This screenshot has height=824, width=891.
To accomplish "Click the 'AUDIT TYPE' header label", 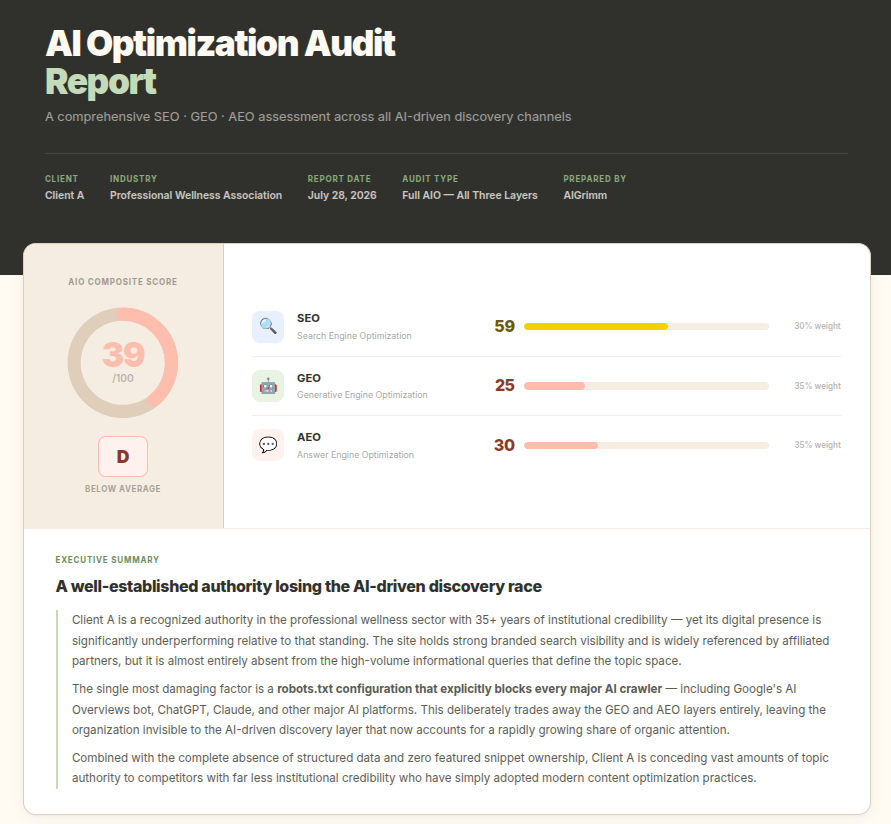I will coord(430,178).
